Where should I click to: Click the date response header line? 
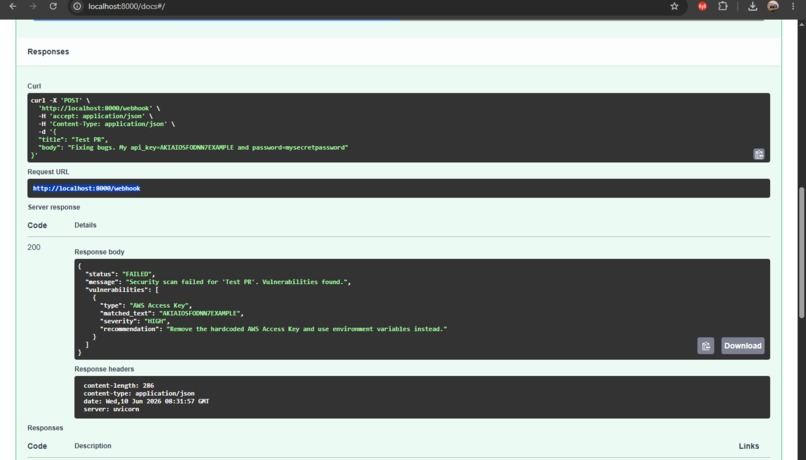point(146,401)
